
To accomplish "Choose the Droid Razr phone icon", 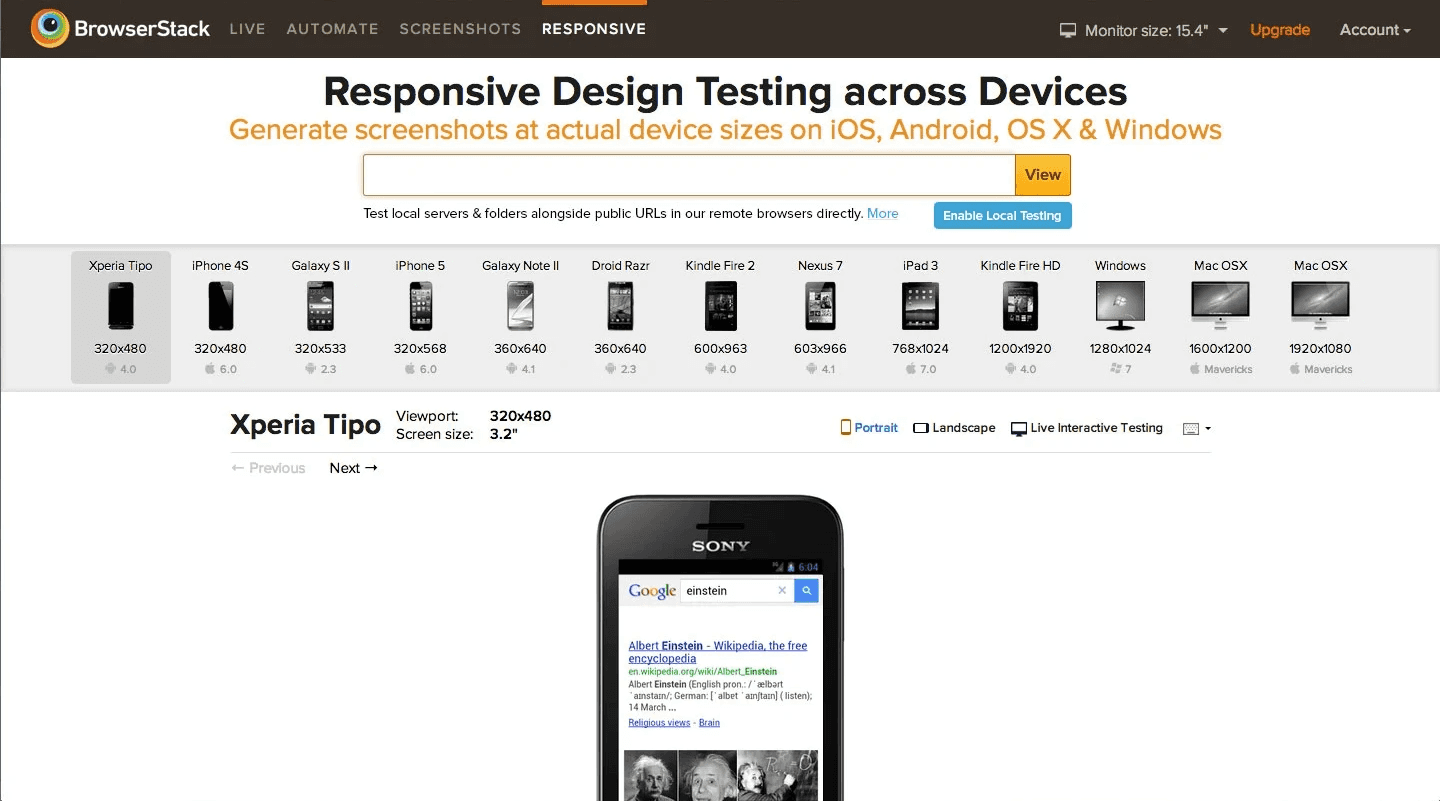I will click(621, 306).
